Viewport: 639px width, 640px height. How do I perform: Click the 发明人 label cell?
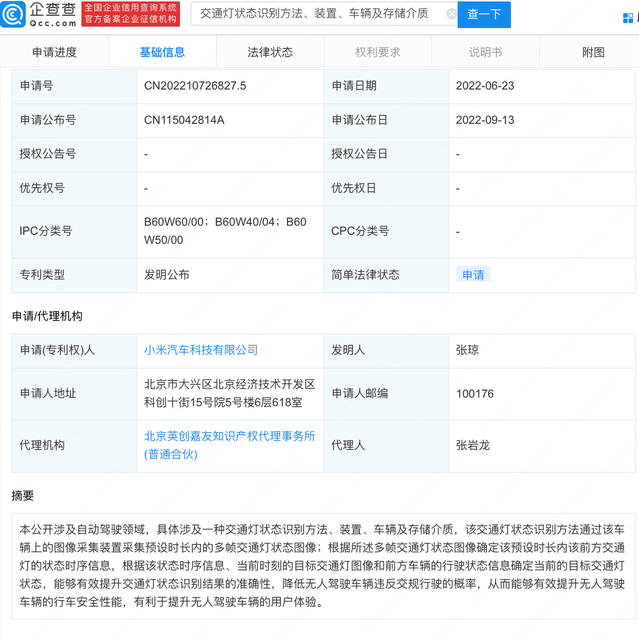tap(386, 350)
